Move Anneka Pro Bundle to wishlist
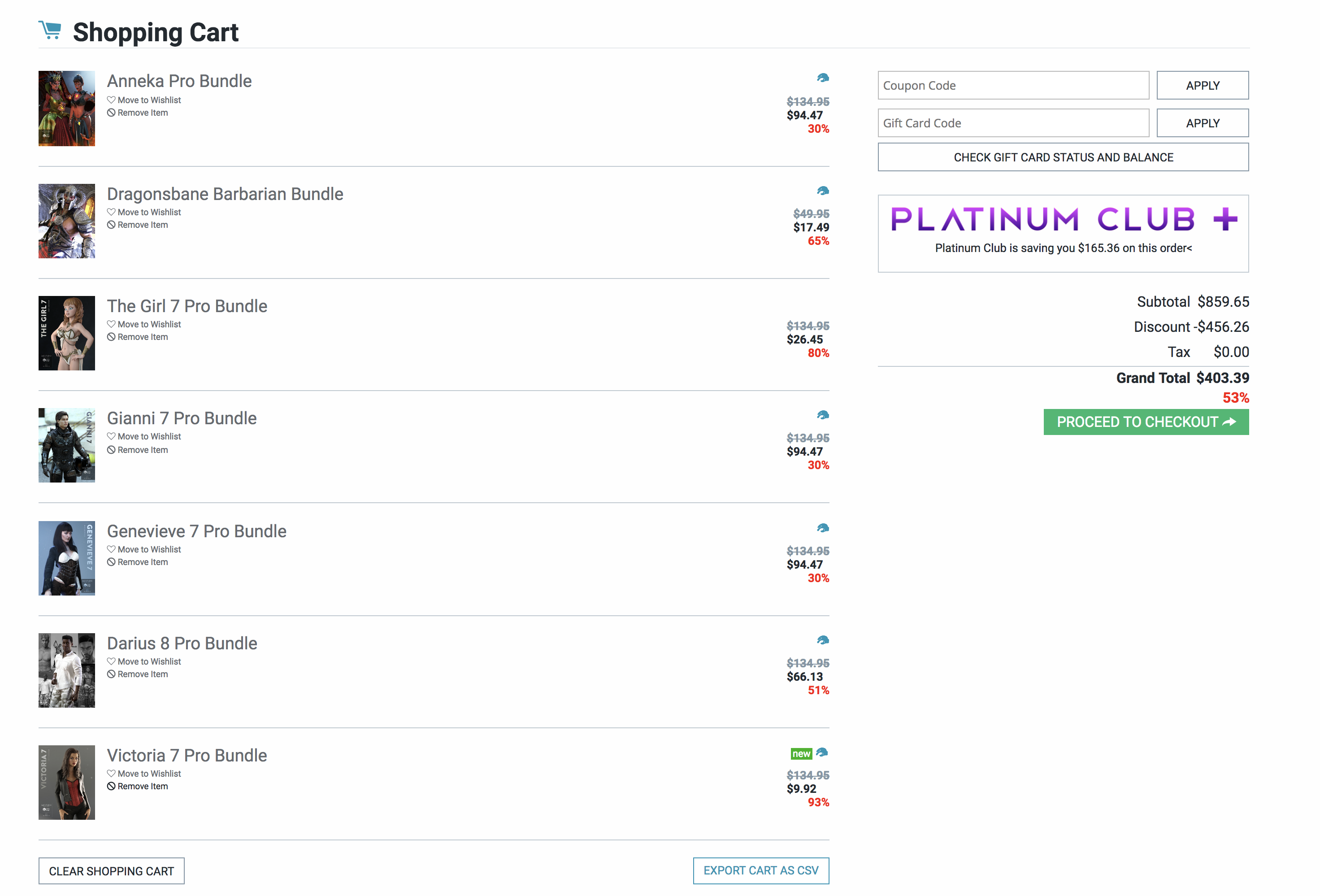Screen dimensions: 1320x896 click(149, 100)
